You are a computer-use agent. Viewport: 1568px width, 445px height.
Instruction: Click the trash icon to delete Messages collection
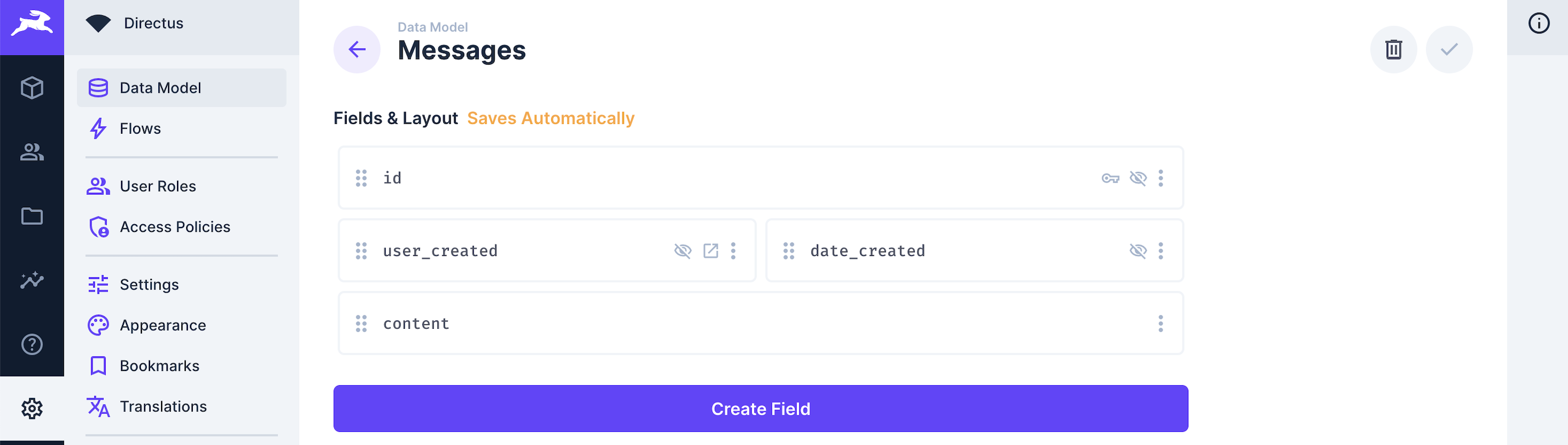[x=1393, y=49]
